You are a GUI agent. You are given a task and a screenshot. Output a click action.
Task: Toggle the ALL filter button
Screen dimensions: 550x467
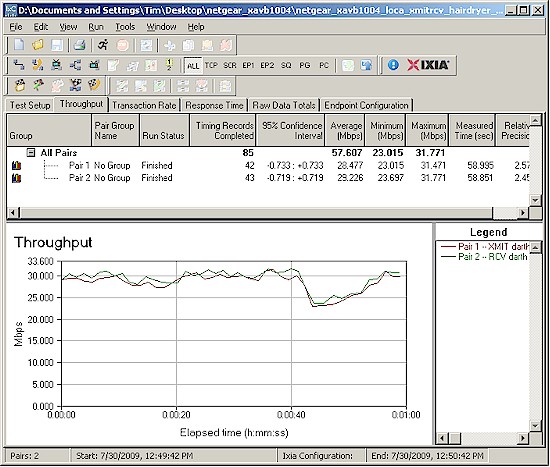click(x=193, y=66)
